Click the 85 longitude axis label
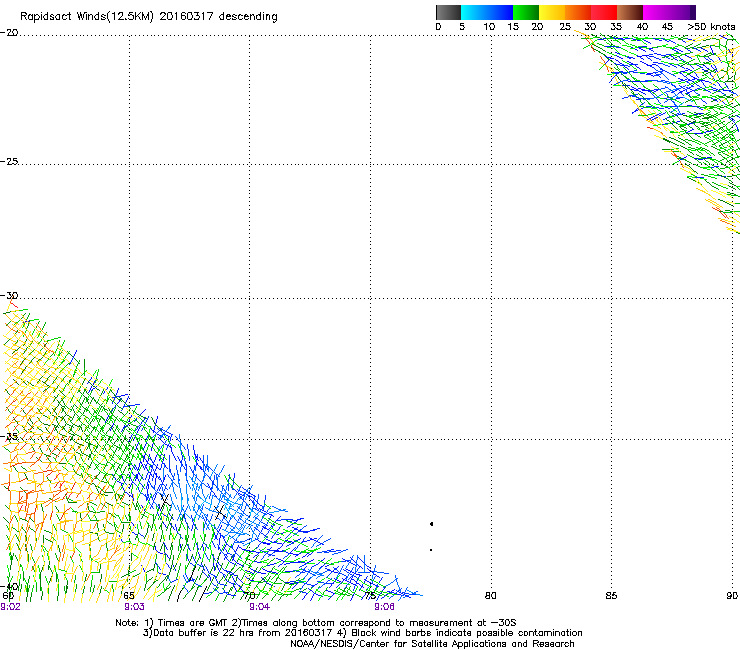Viewport: 740px width, 650px height. (611, 596)
